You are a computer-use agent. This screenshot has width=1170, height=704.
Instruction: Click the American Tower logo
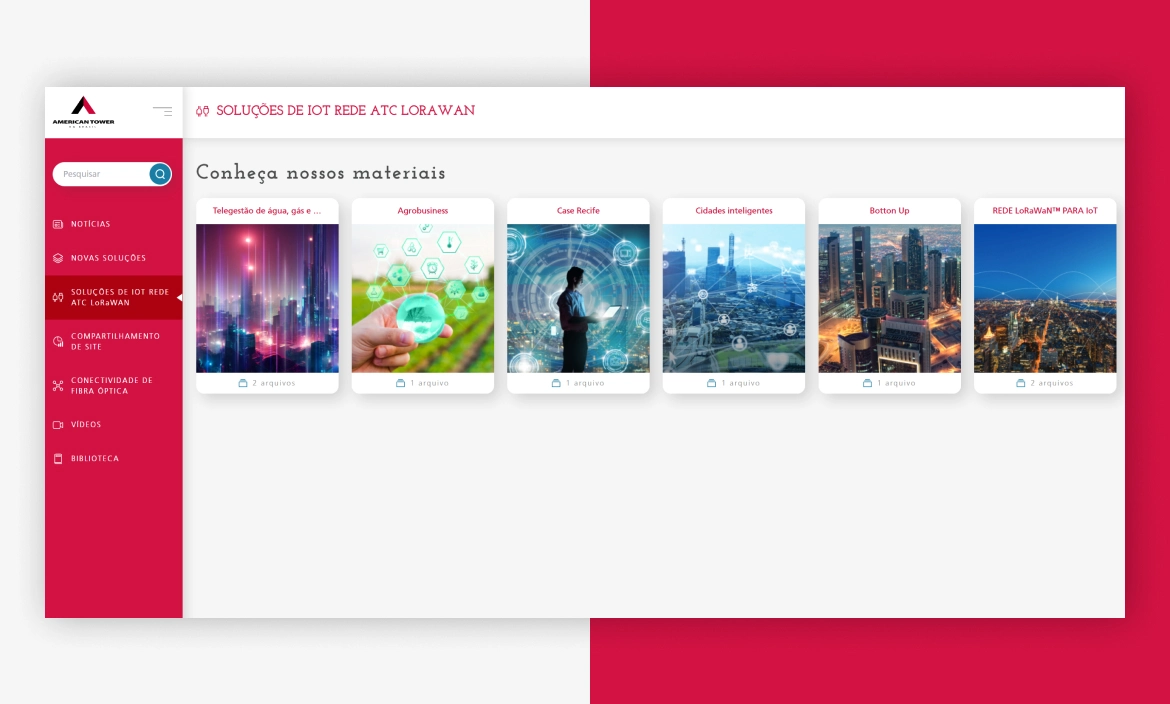click(83, 111)
